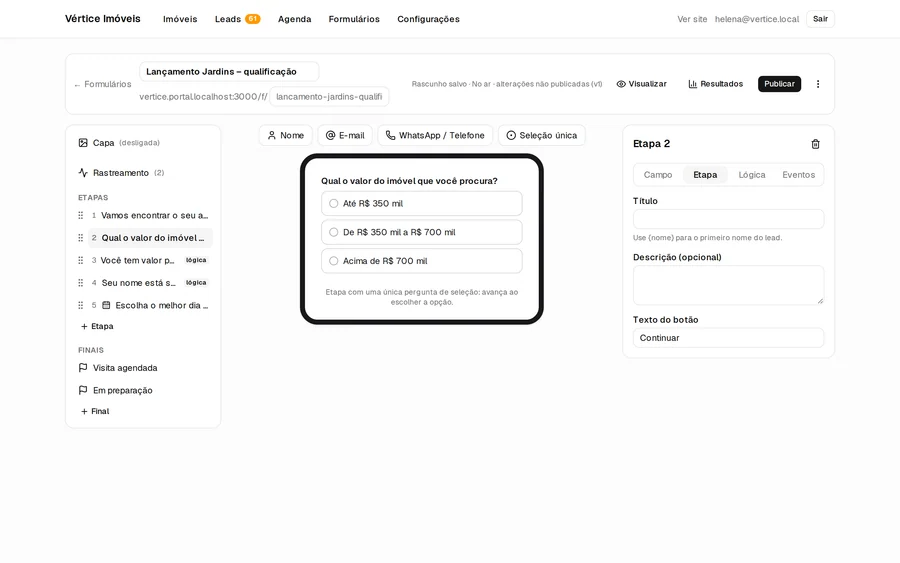
Task: Switch to the Lógica tab
Action: coord(752,175)
